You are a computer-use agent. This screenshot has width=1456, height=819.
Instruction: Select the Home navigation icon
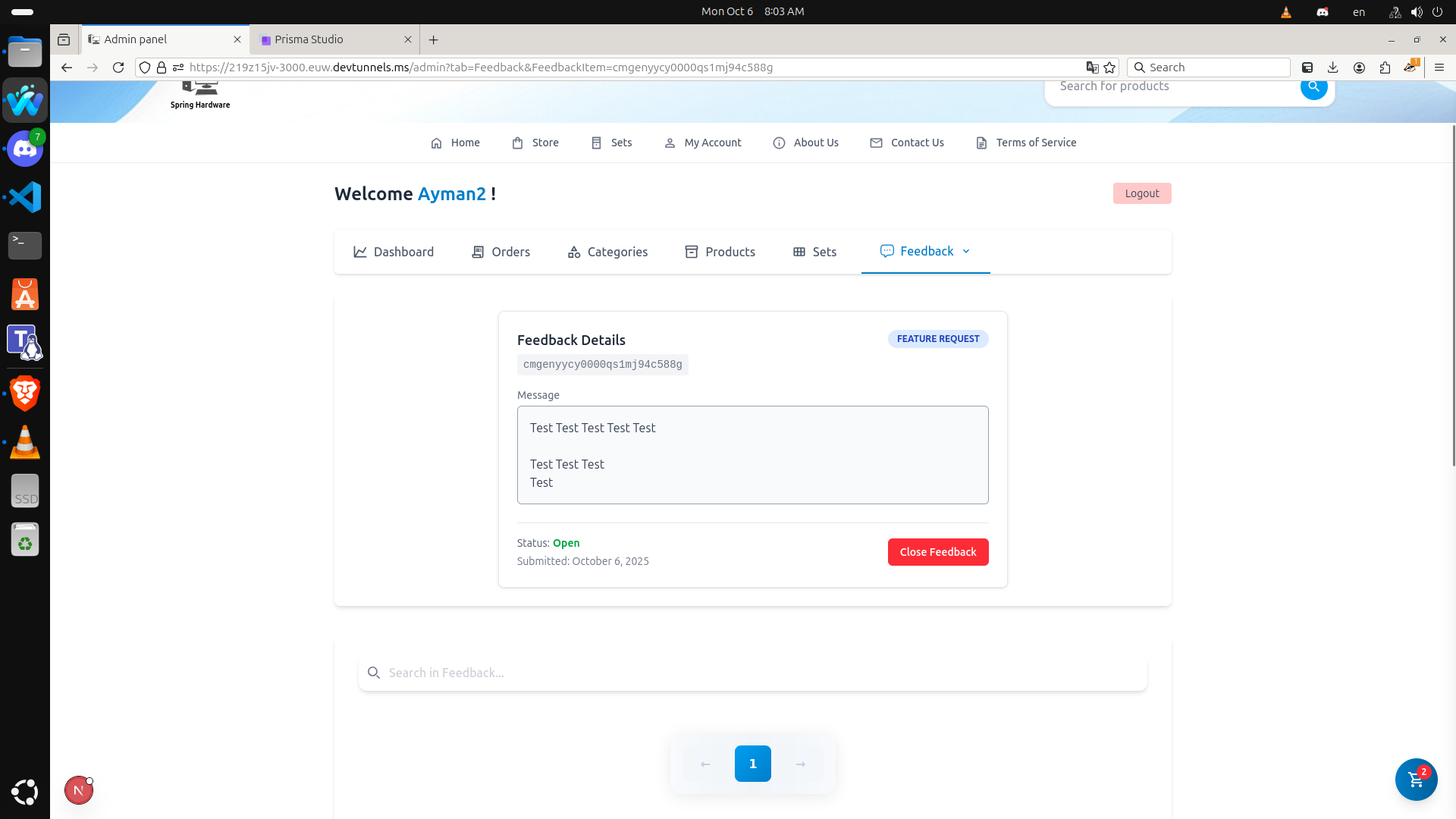[437, 143]
